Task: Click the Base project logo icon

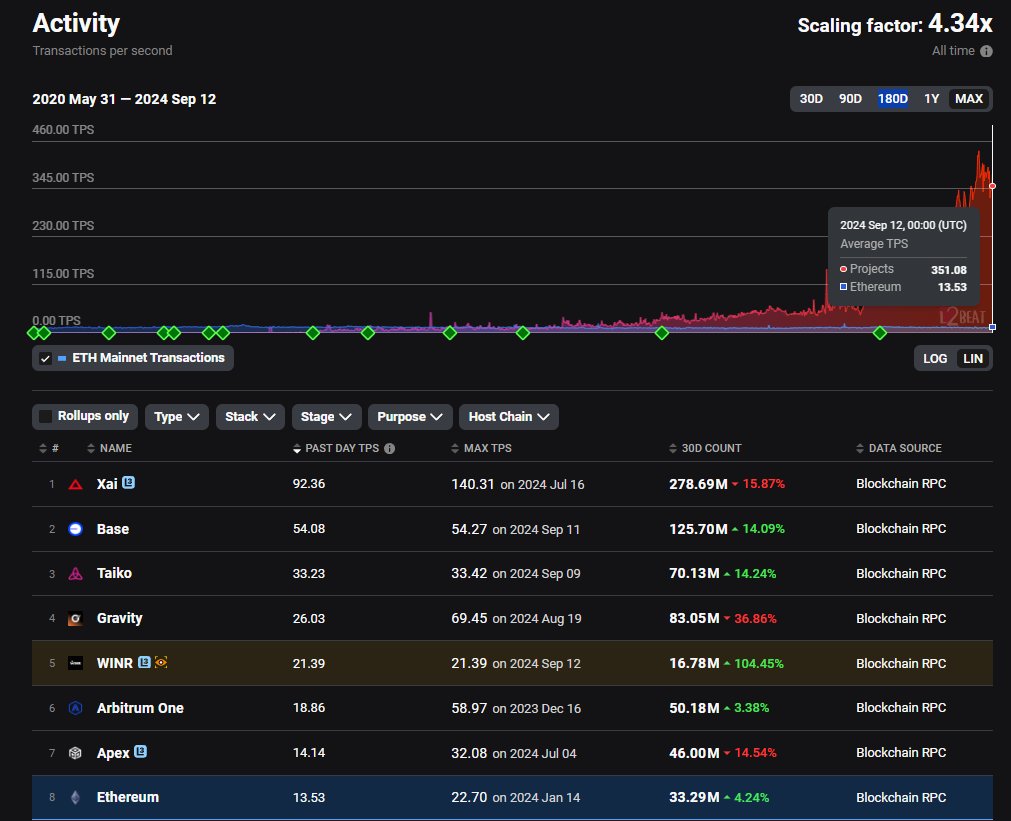Action: tap(75, 529)
